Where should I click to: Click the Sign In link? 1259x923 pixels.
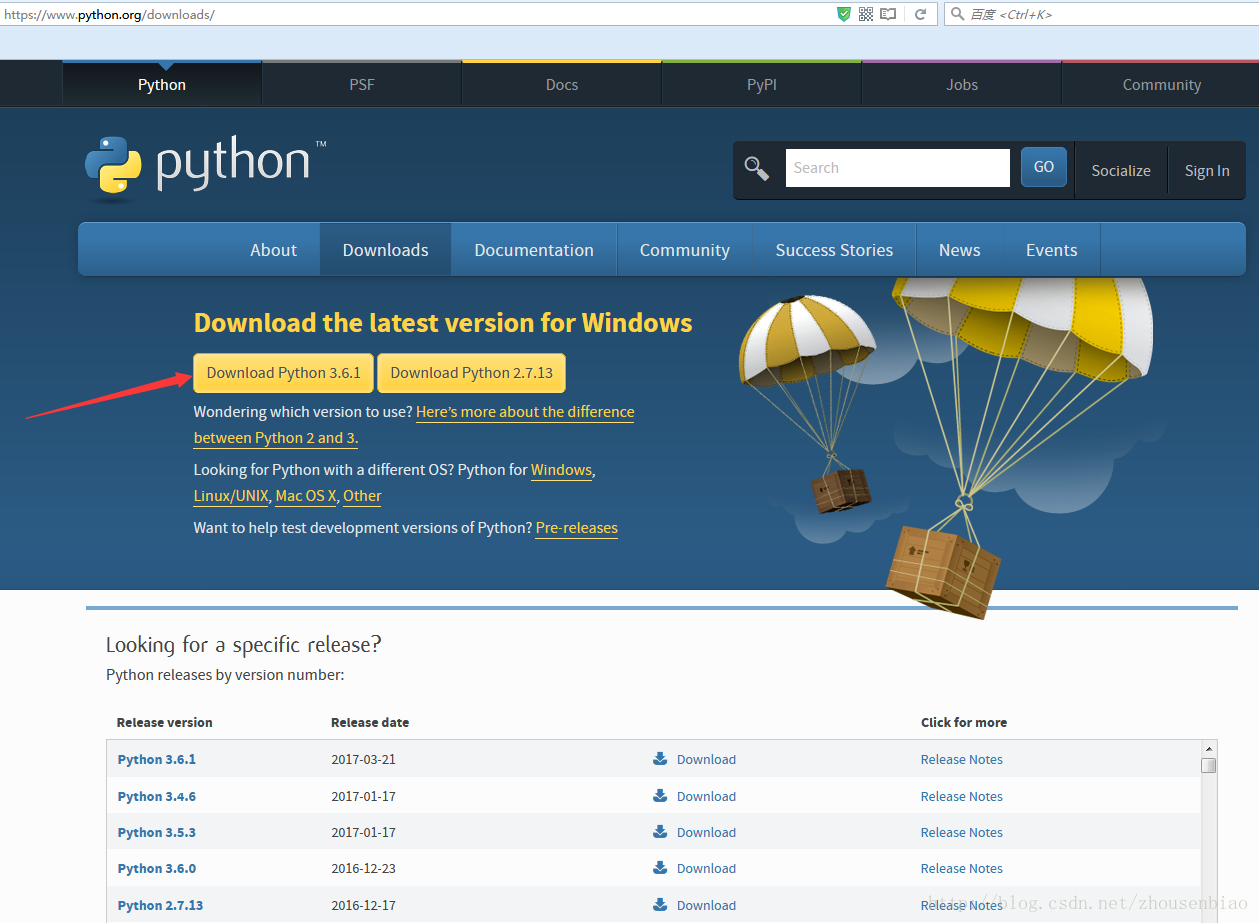pyautogui.click(x=1207, y=171)
